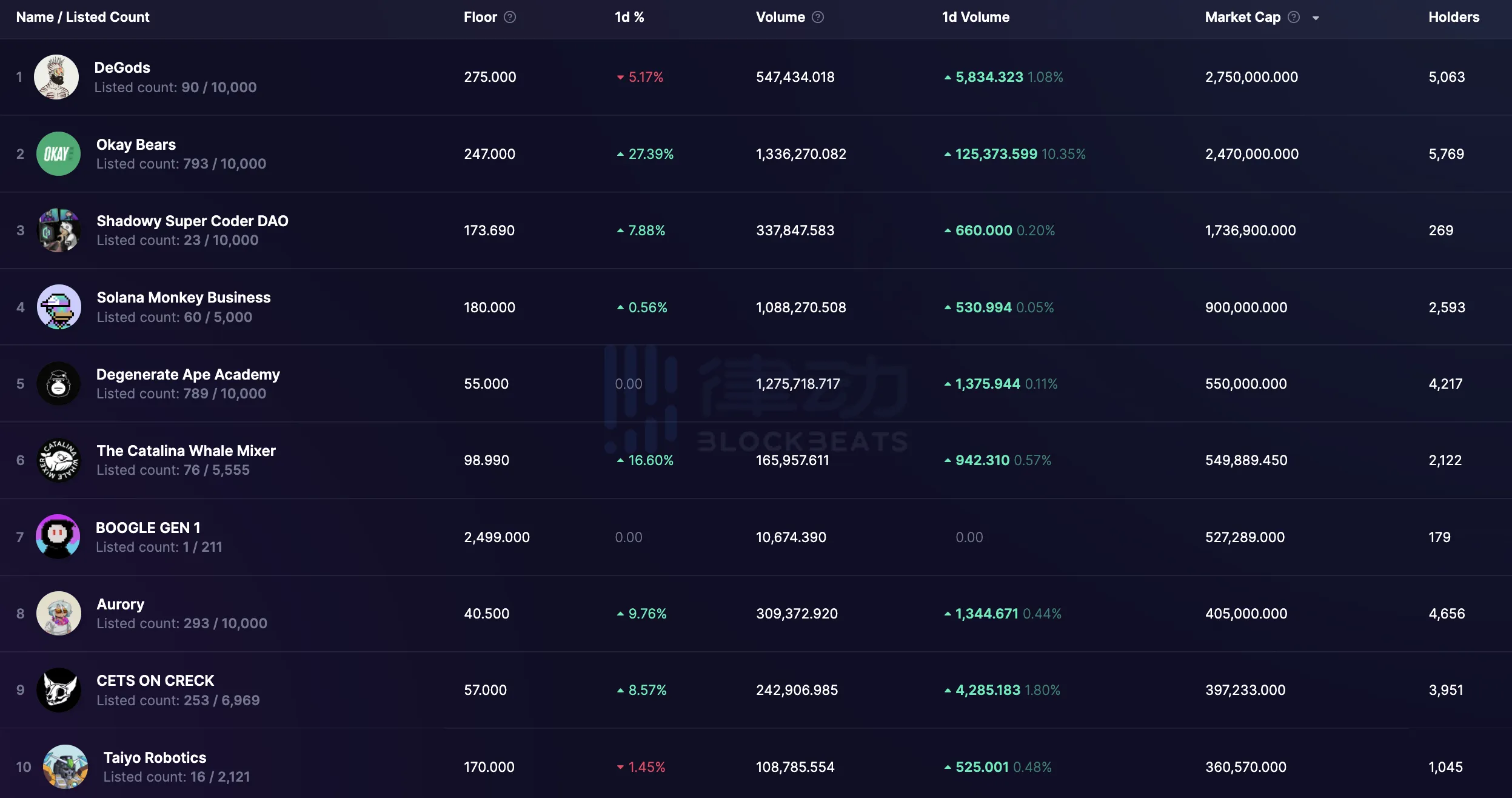
Task: Open the Shadowy Super Coder DAO link
Action: [x=192, y=221]
